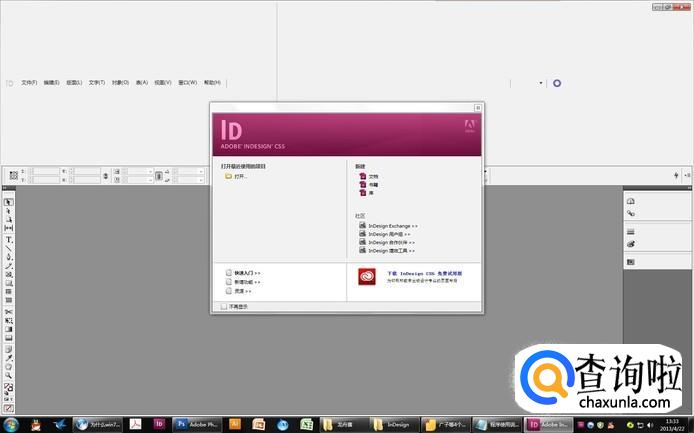Open the workspace switcher dropdown arrow

coord(541,83)
